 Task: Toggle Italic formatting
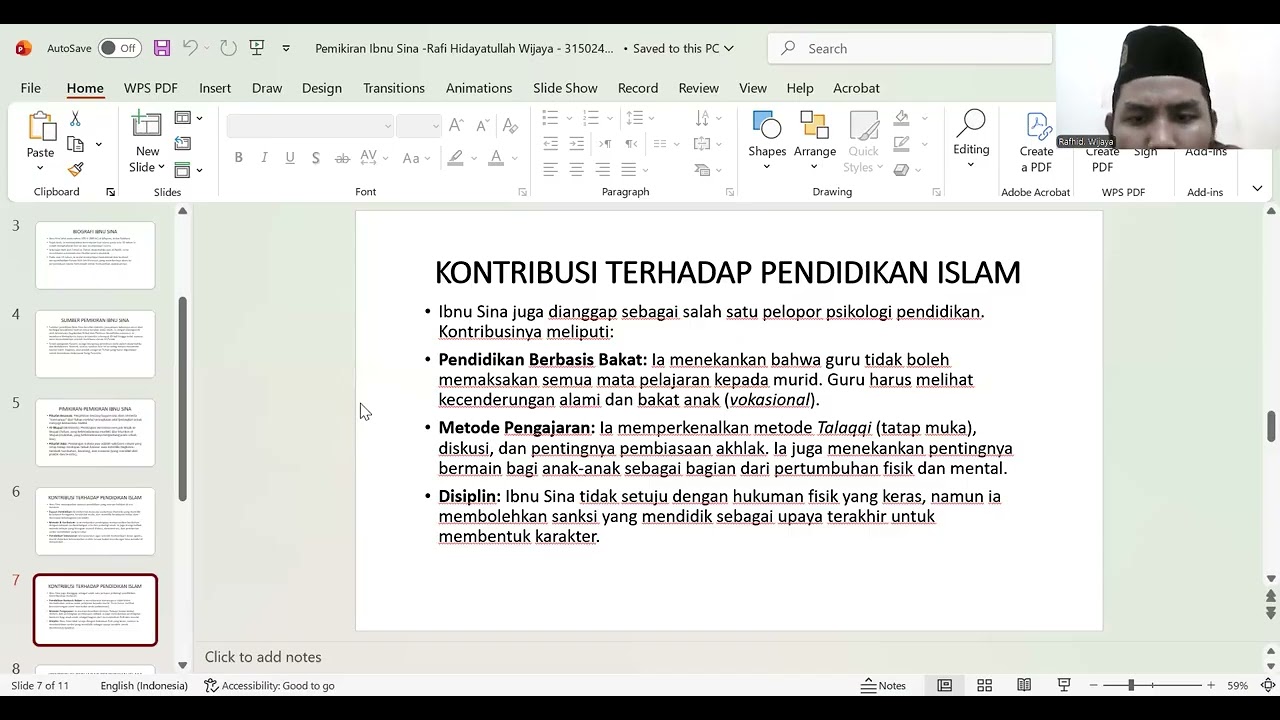click(264, 158)
